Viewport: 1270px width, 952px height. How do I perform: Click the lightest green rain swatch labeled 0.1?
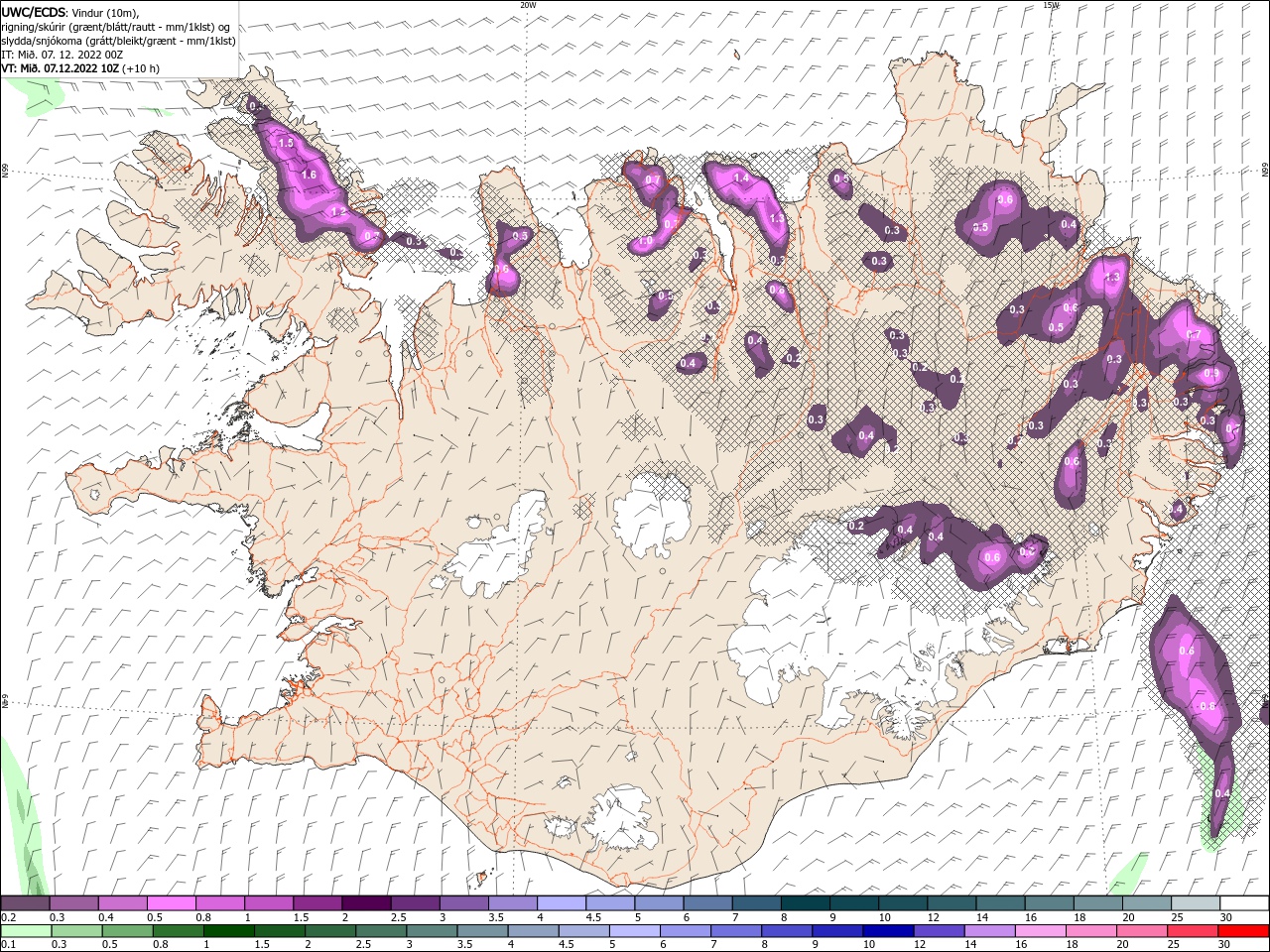(25, 931)
